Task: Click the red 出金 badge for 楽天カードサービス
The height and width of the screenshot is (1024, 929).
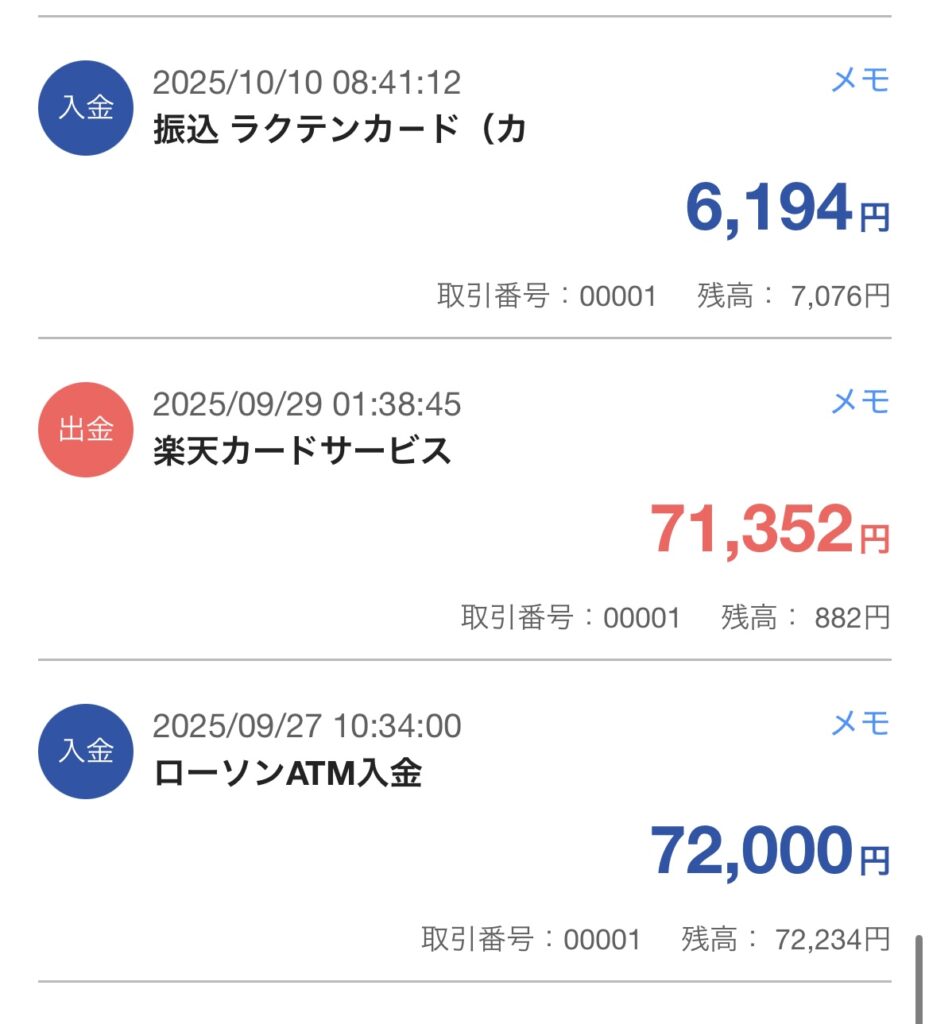Action: coord(85,430)
